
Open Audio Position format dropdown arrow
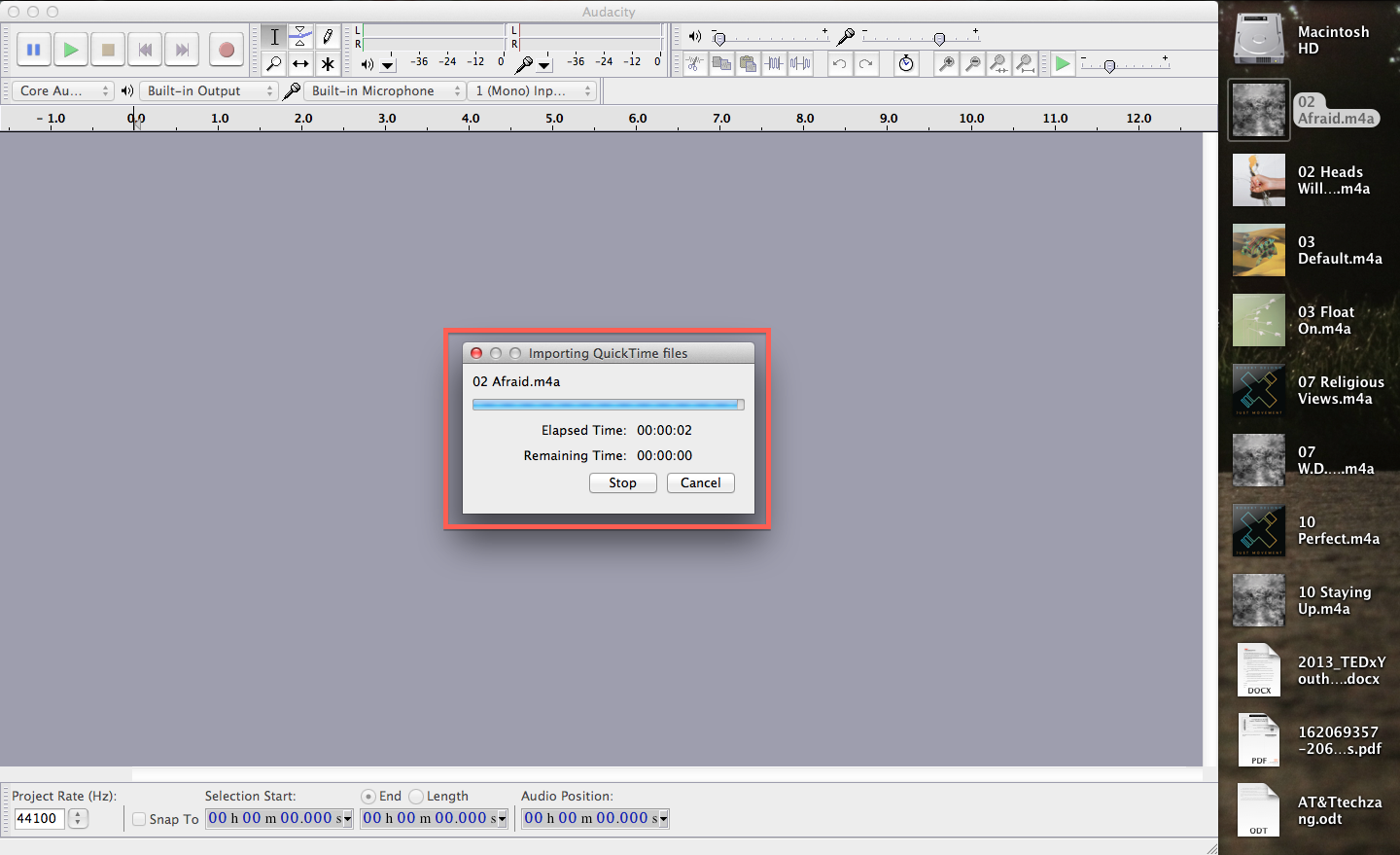[663, 819]
